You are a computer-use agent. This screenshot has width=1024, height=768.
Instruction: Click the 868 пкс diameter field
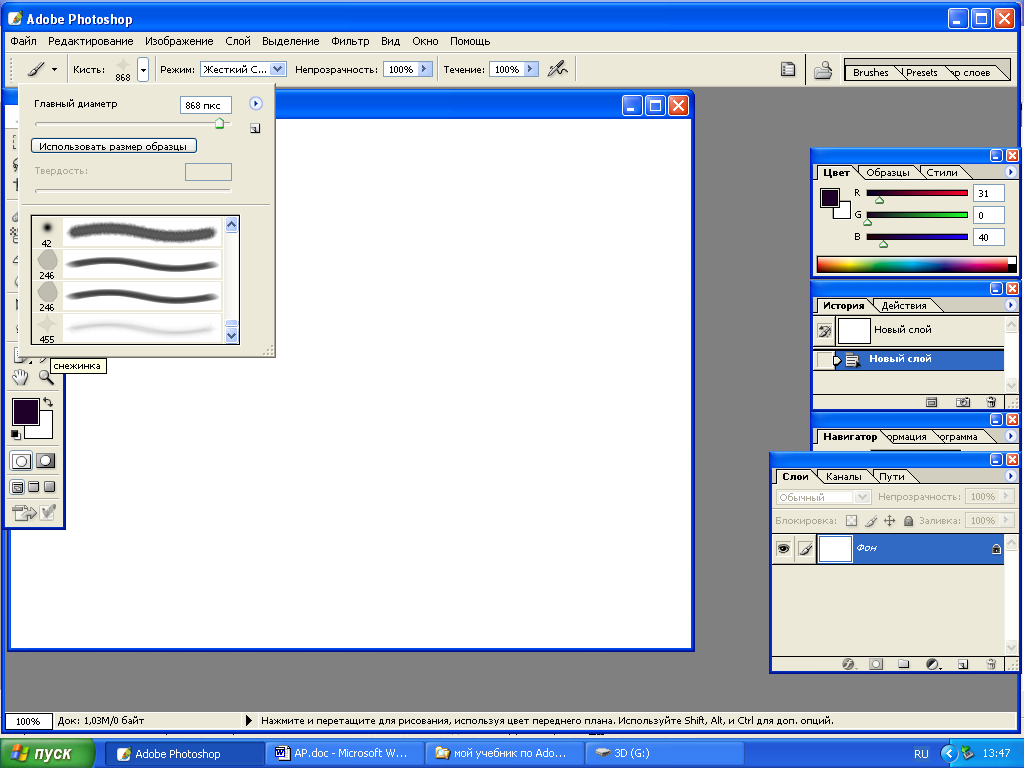click(205, 105)
